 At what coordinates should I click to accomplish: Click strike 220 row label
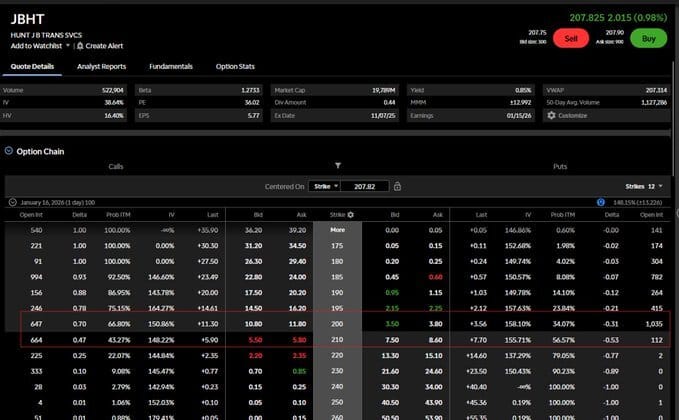[337, 355]
